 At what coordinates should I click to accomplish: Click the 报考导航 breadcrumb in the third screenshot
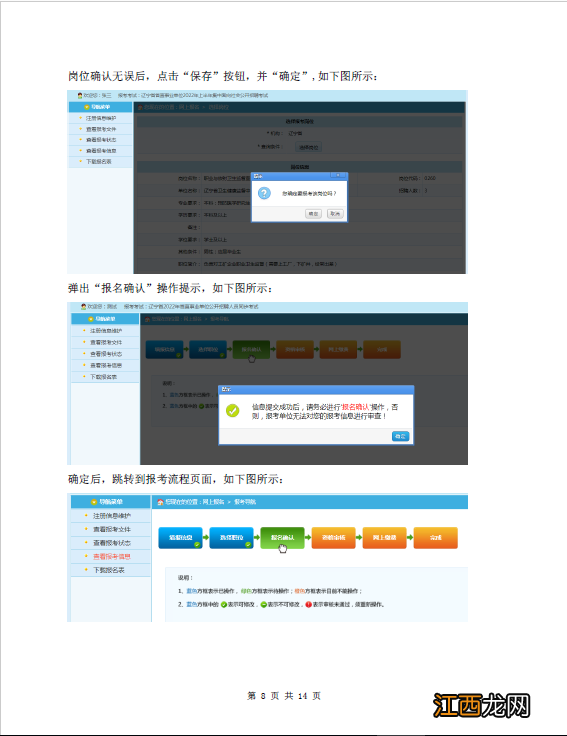click(245, 502)
